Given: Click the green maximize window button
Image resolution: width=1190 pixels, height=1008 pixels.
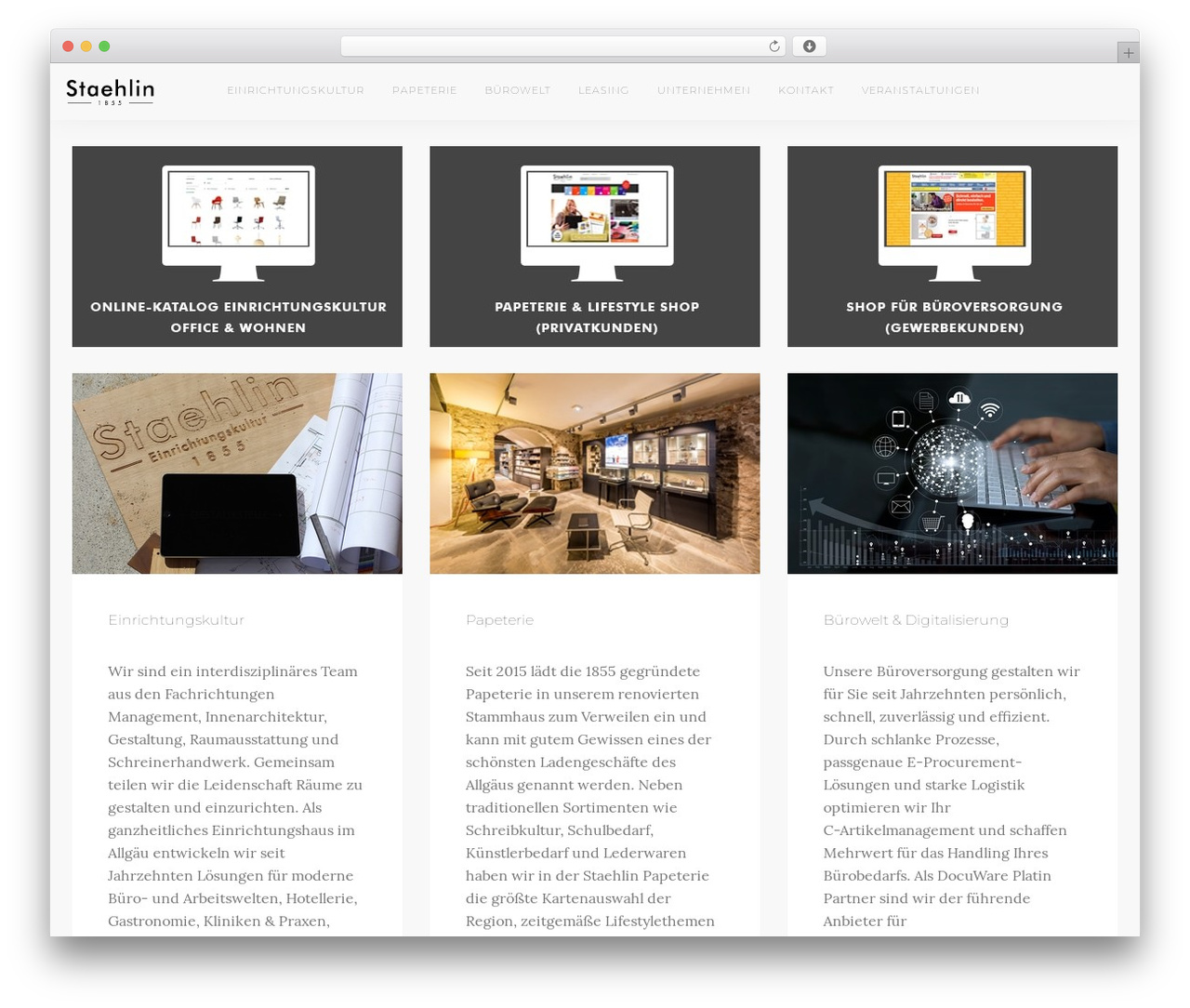Looking at the screenshot, I should 104,46.
